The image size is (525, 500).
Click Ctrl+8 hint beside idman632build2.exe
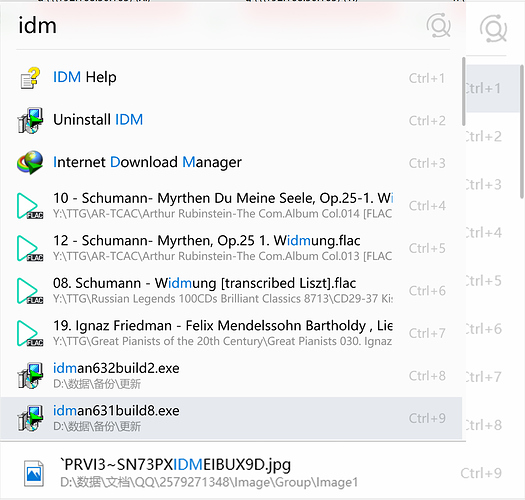[427, 376]
